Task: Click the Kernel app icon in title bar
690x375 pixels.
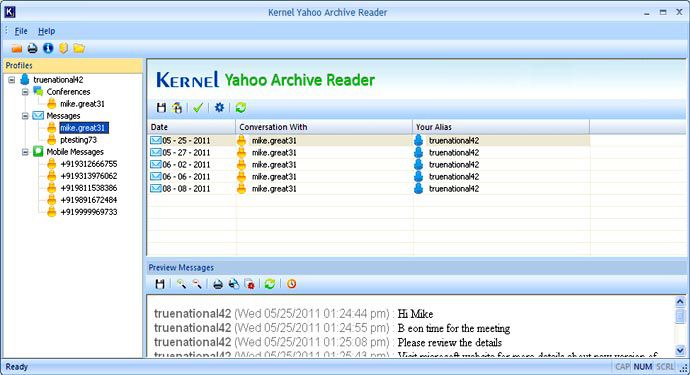Action: (x=9, y=11)
